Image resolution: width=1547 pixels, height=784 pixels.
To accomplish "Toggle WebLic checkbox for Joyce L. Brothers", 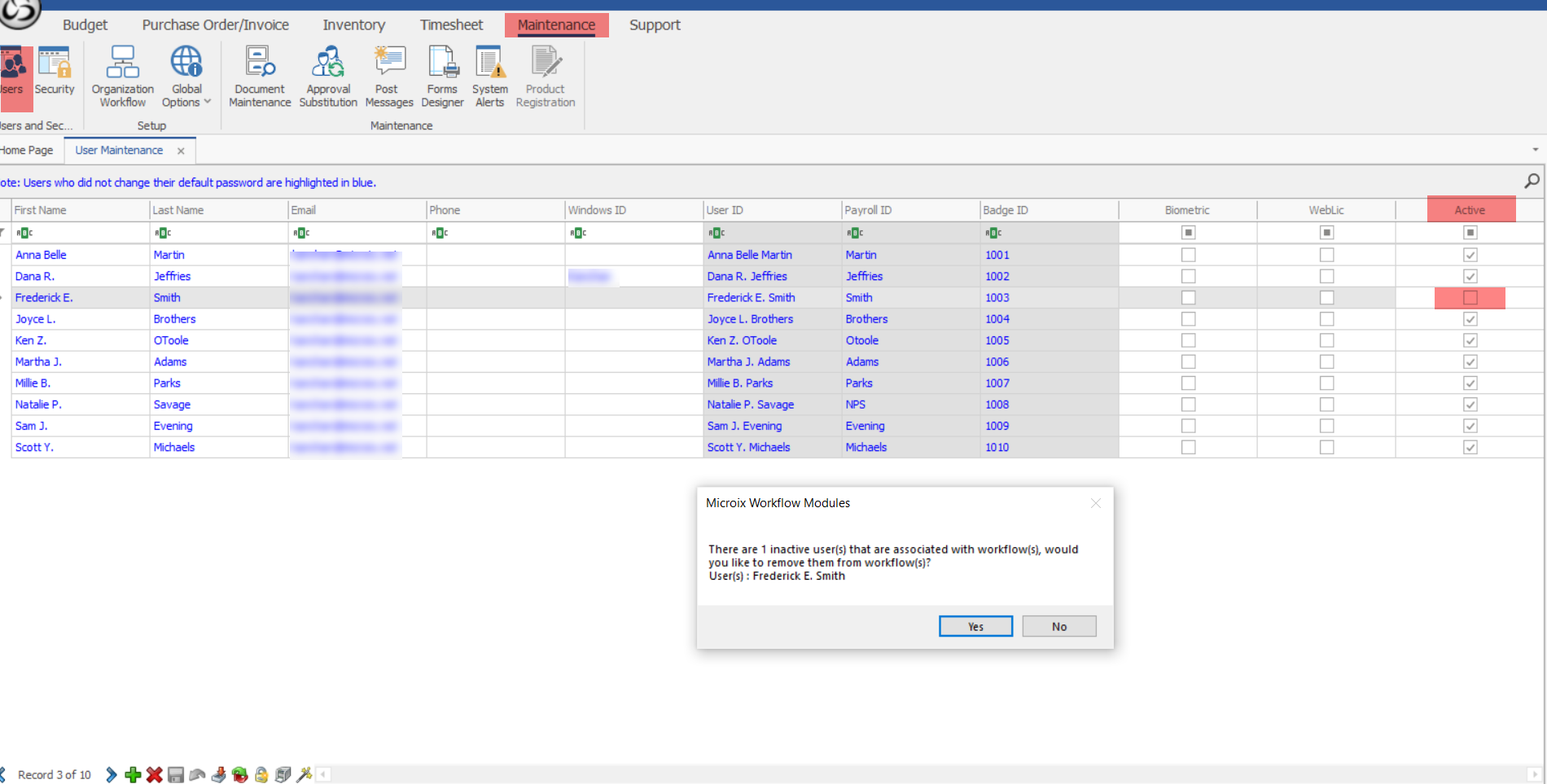I will pos(1326,319).
